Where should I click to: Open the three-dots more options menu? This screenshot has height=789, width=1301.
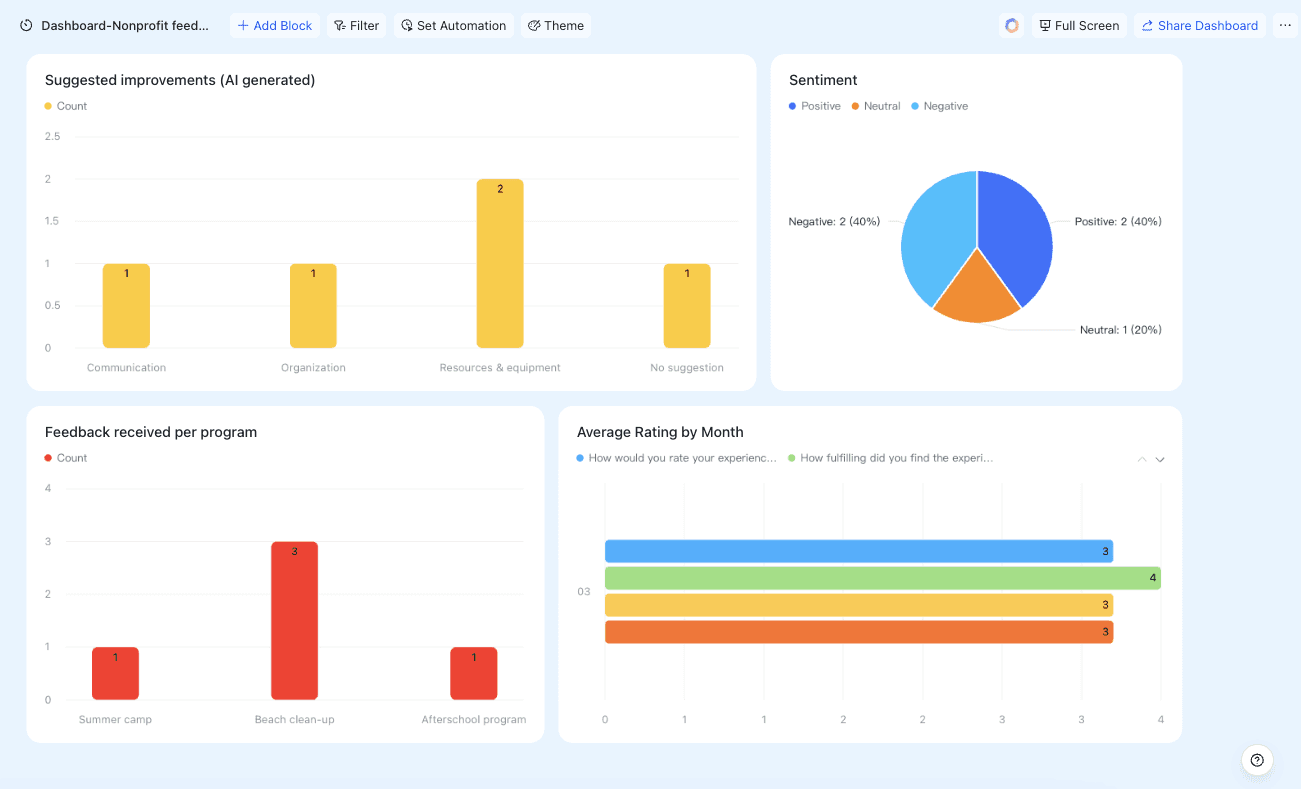(x=1286, y=26)
